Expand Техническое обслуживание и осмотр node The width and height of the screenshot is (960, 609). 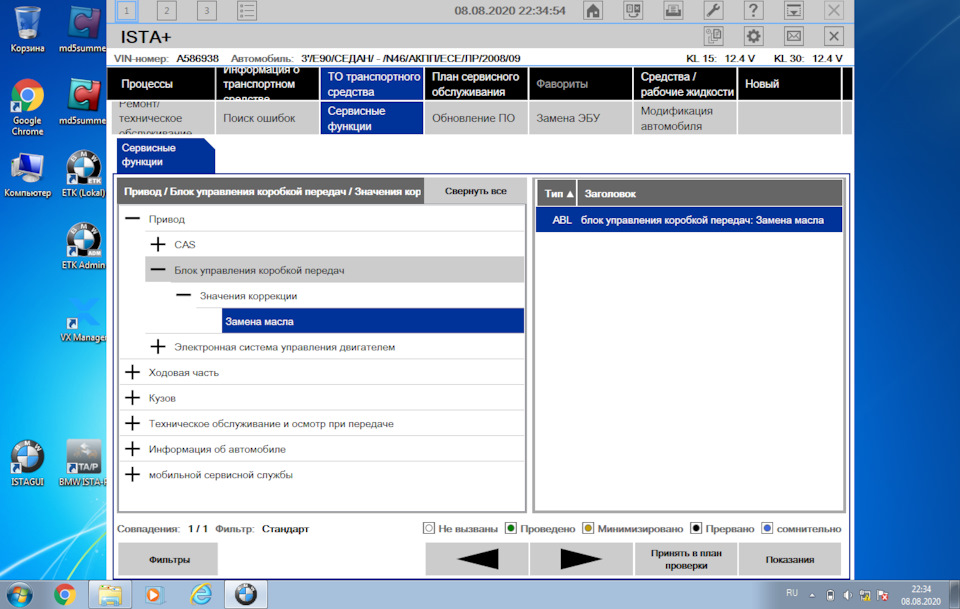[132, 424]
